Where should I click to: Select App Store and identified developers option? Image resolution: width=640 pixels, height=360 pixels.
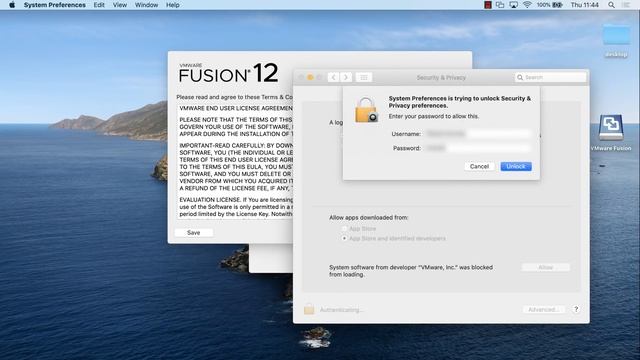coord(344,238)
